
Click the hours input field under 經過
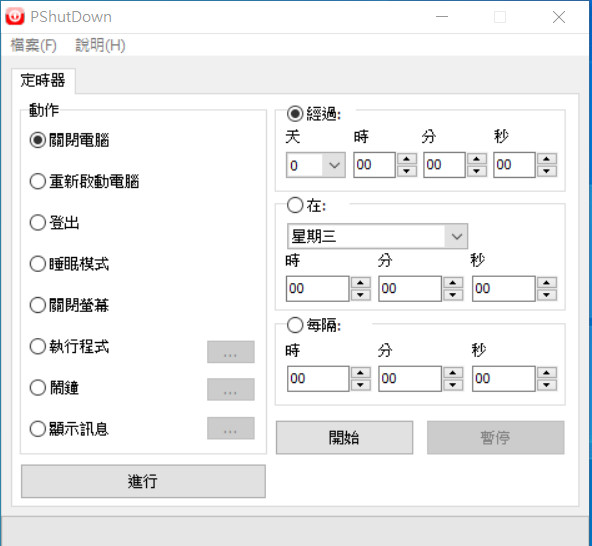pyautogui.click(x=374, y=165)
